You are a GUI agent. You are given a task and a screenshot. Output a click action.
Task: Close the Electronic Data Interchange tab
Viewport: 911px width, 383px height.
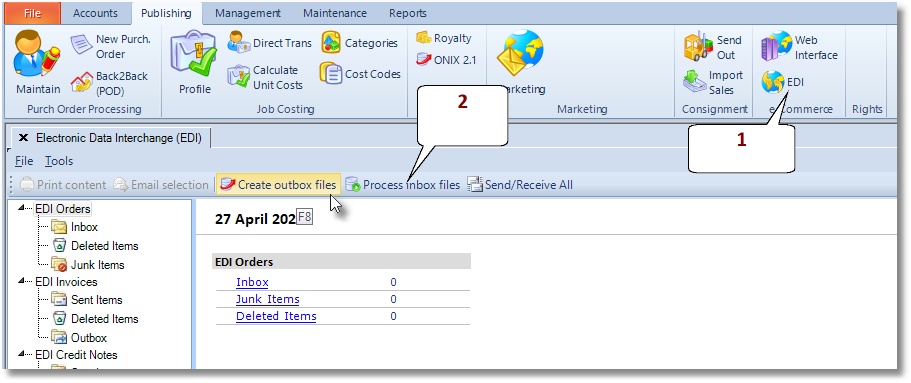click(x=23, y=138)
